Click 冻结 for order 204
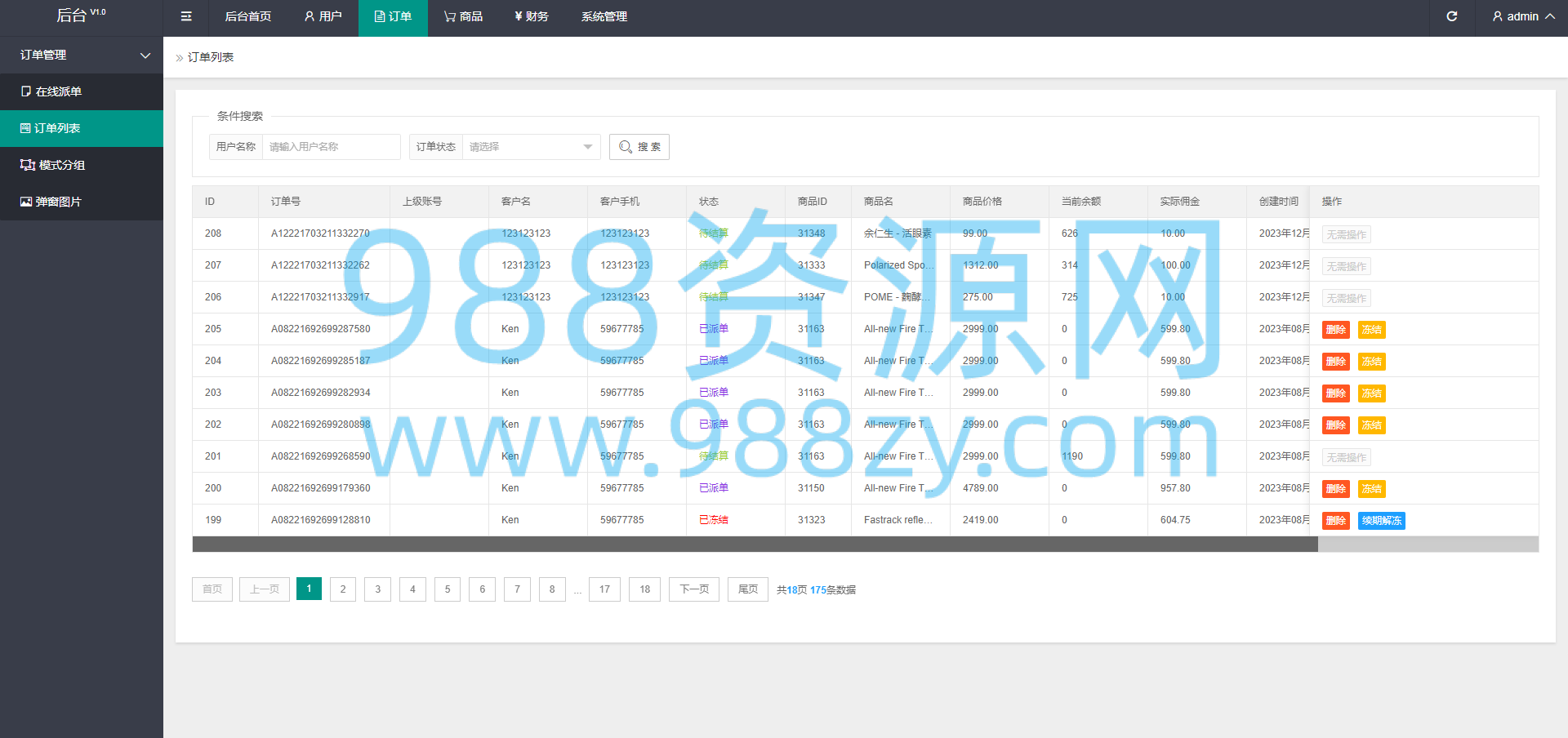 click(x=1372, y=362)
